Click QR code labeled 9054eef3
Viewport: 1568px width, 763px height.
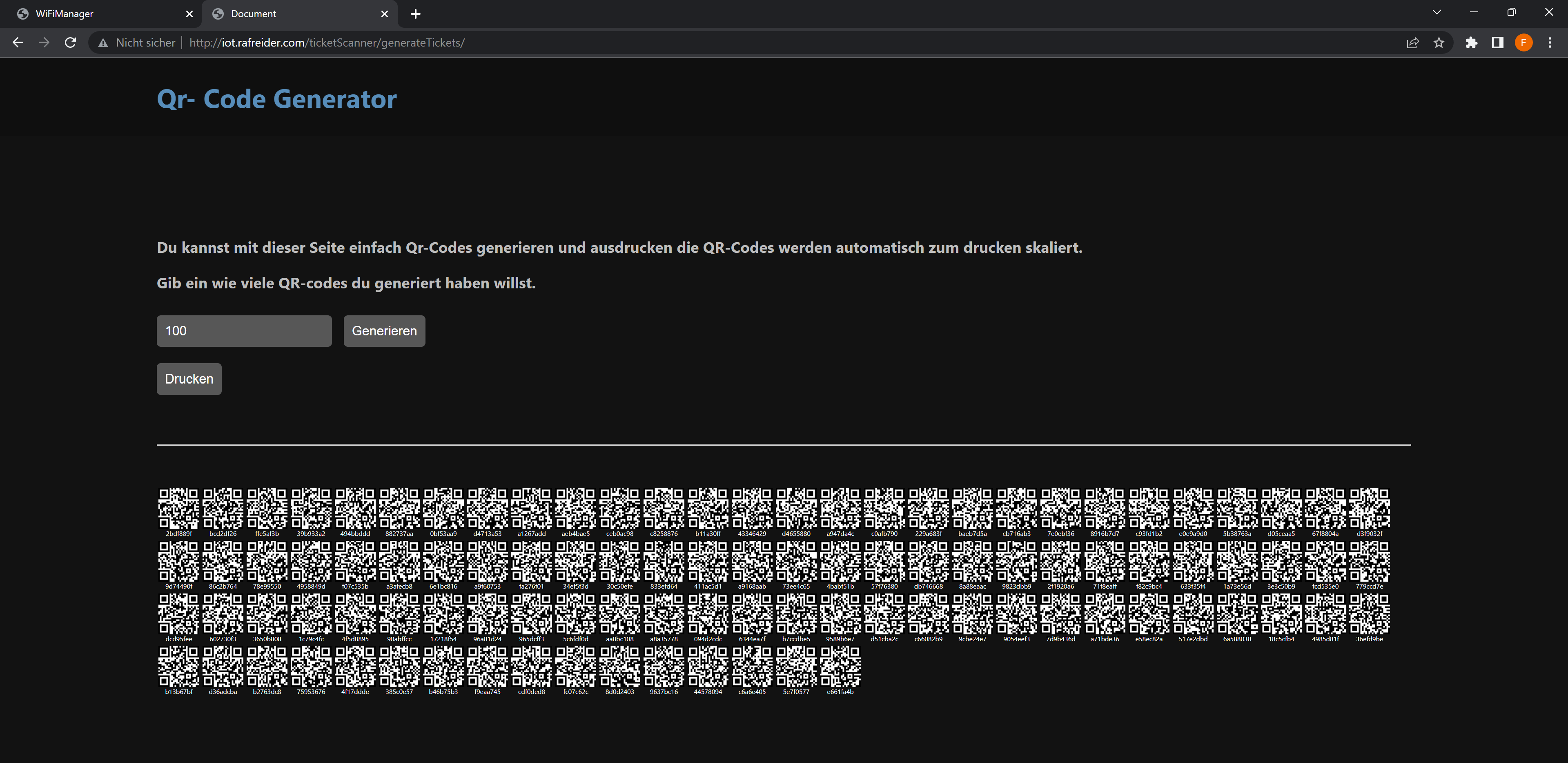(x=1016, y=614)
